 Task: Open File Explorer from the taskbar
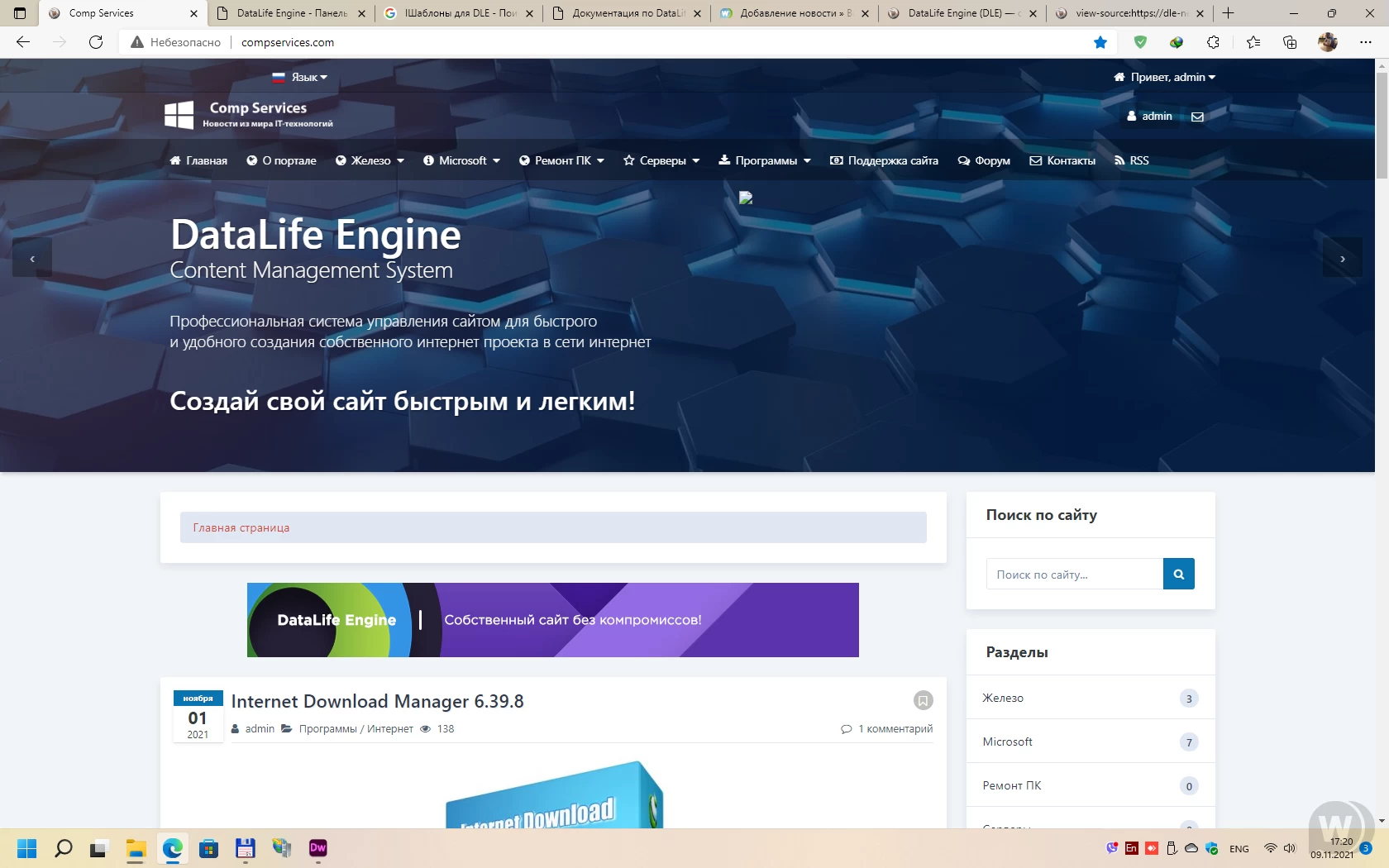[x=136, y=848]
